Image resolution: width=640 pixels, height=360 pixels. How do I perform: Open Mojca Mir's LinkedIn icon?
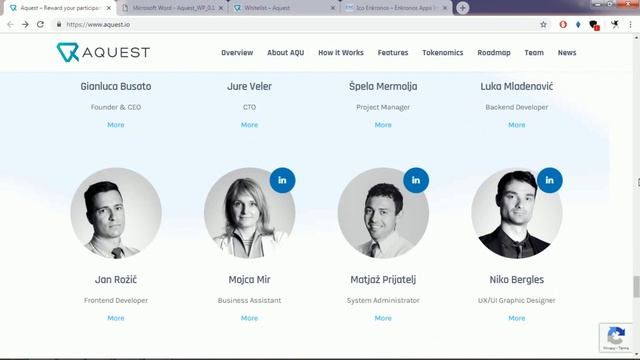[x=282, y=180]
